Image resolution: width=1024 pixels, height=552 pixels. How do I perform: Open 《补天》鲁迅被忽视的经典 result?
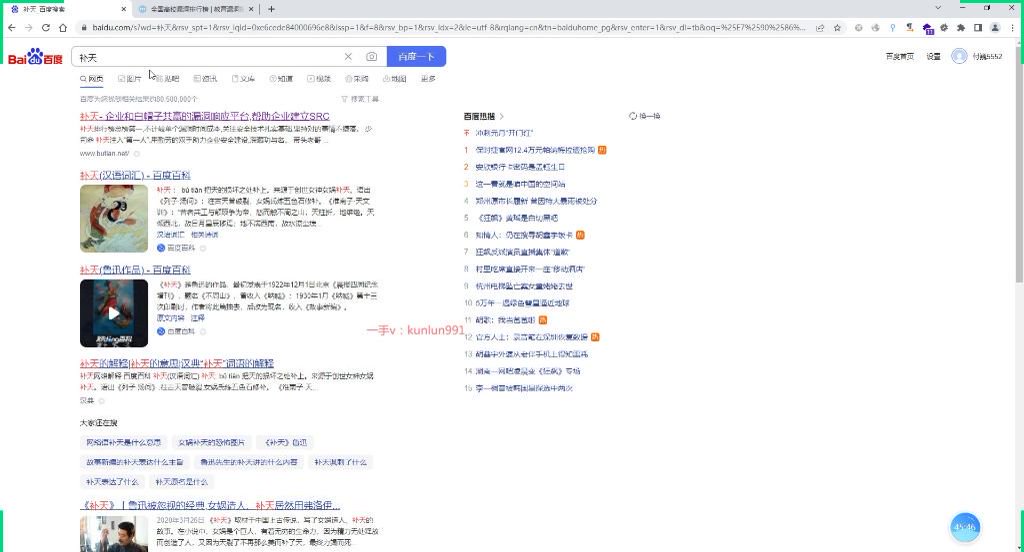[210, 506]
